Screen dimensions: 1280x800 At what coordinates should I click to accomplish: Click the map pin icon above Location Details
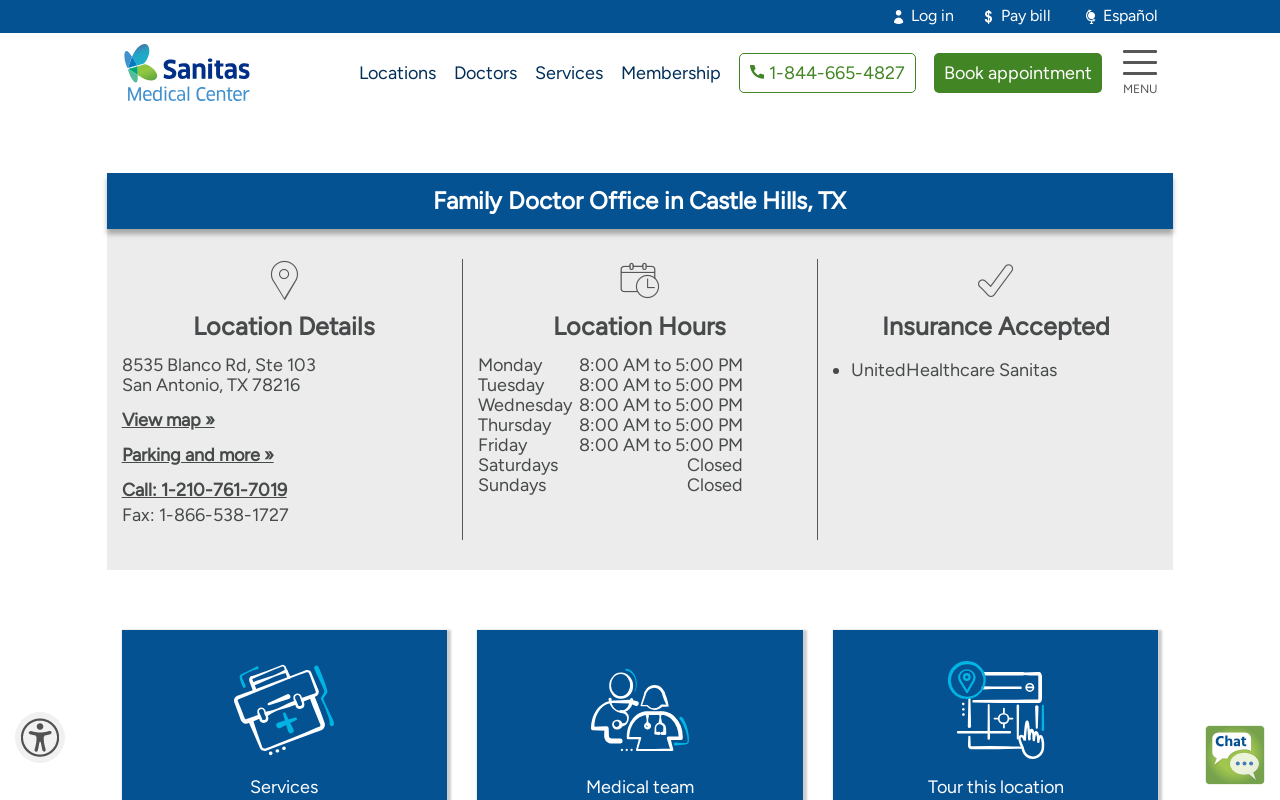pyautogui.click(x=284, y=280)
